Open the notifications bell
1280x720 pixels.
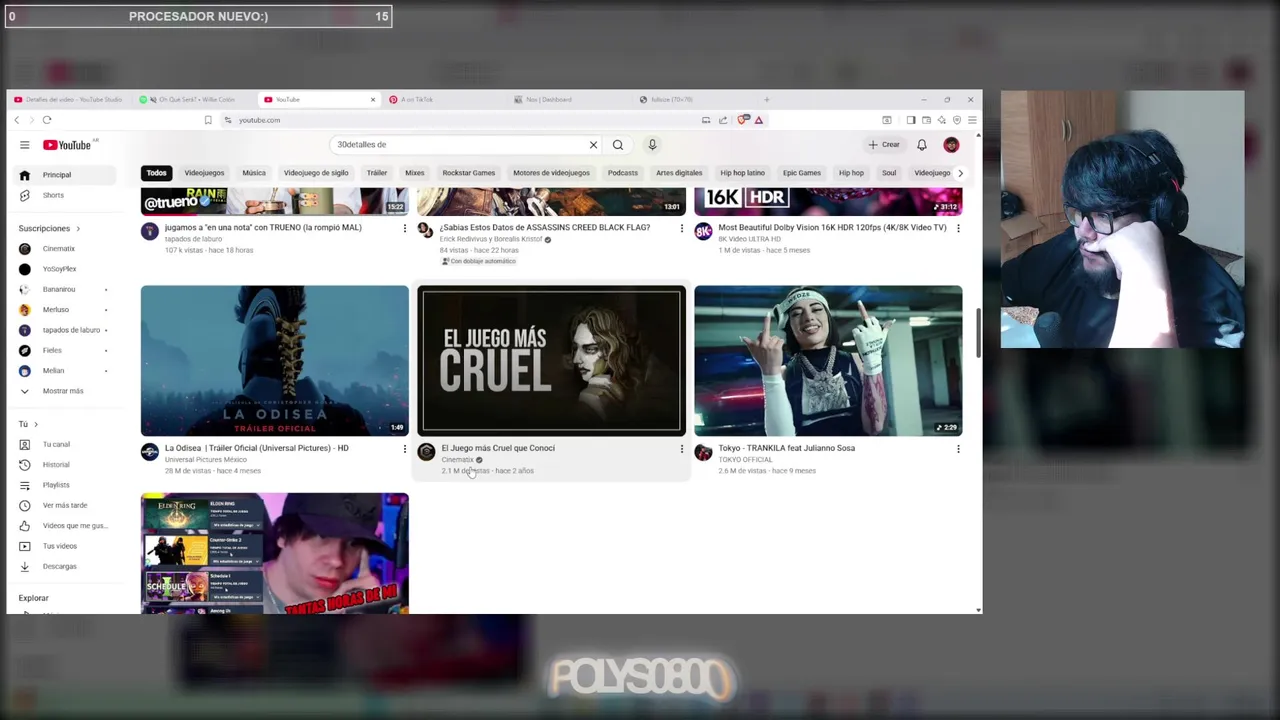[x=922, y=145]
